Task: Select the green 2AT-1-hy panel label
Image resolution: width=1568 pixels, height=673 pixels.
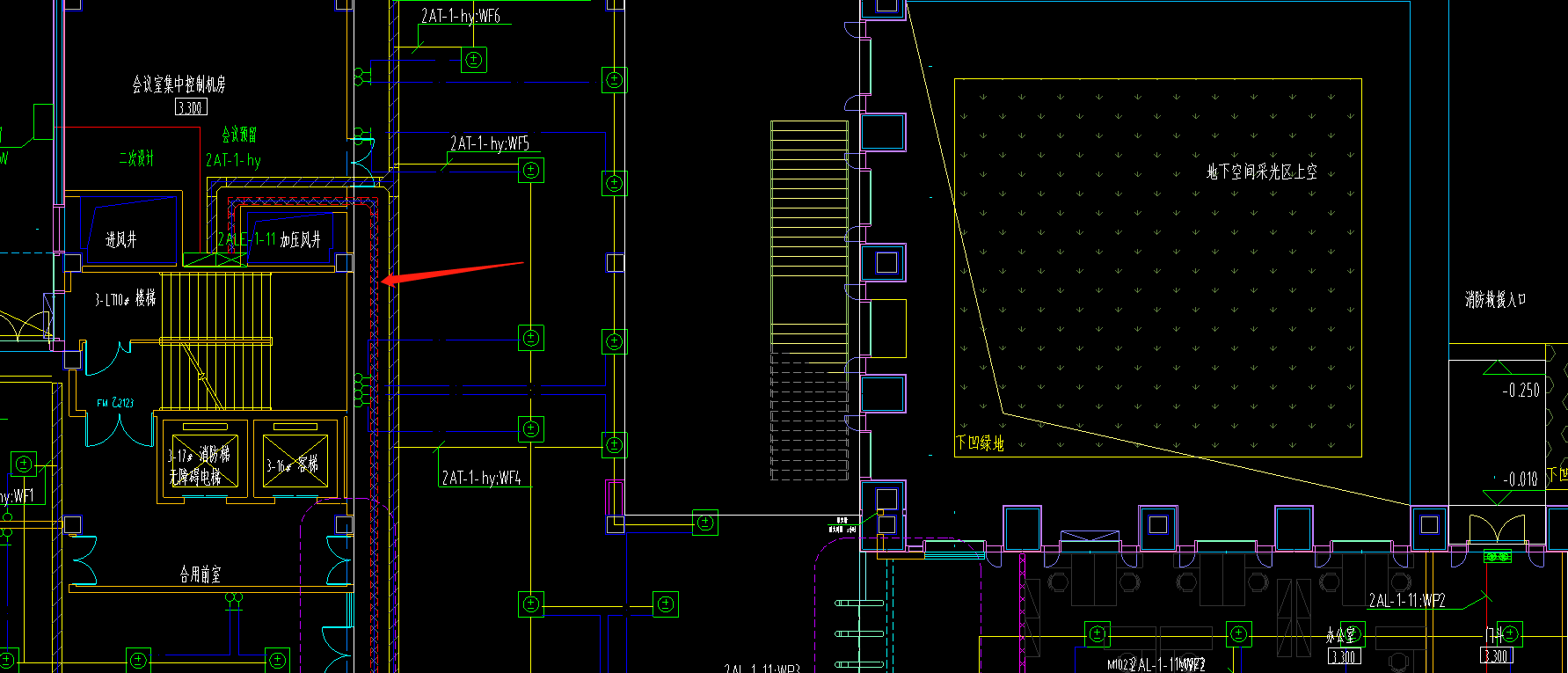Action: click(233, 160)
